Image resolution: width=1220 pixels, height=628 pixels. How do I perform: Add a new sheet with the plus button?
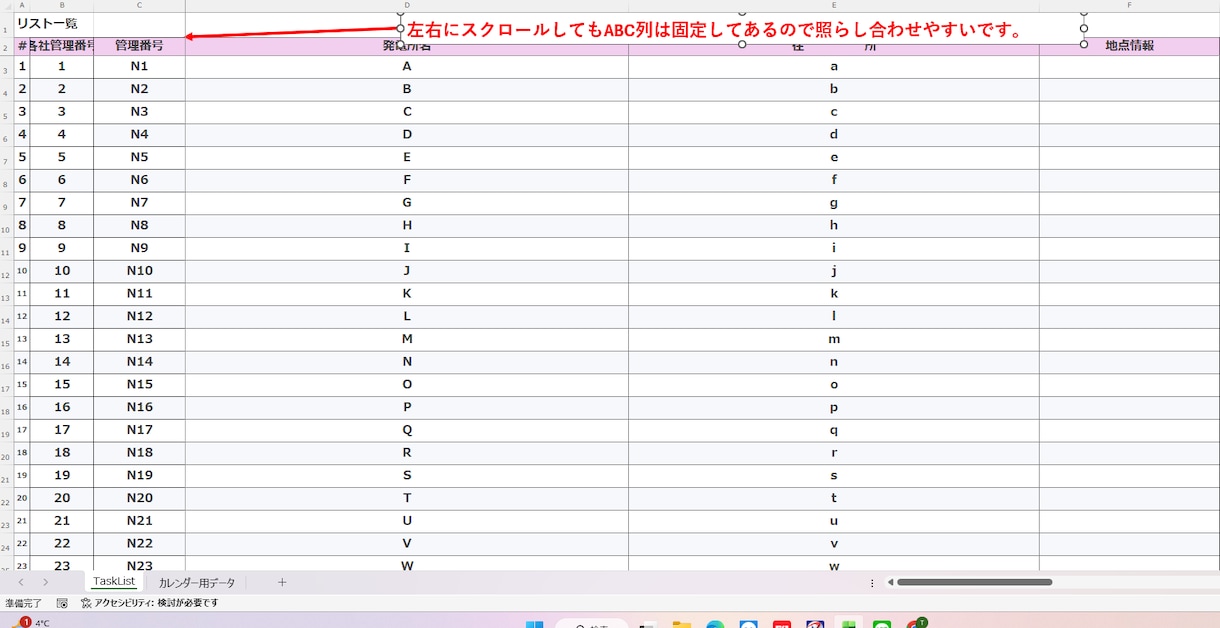282,582
